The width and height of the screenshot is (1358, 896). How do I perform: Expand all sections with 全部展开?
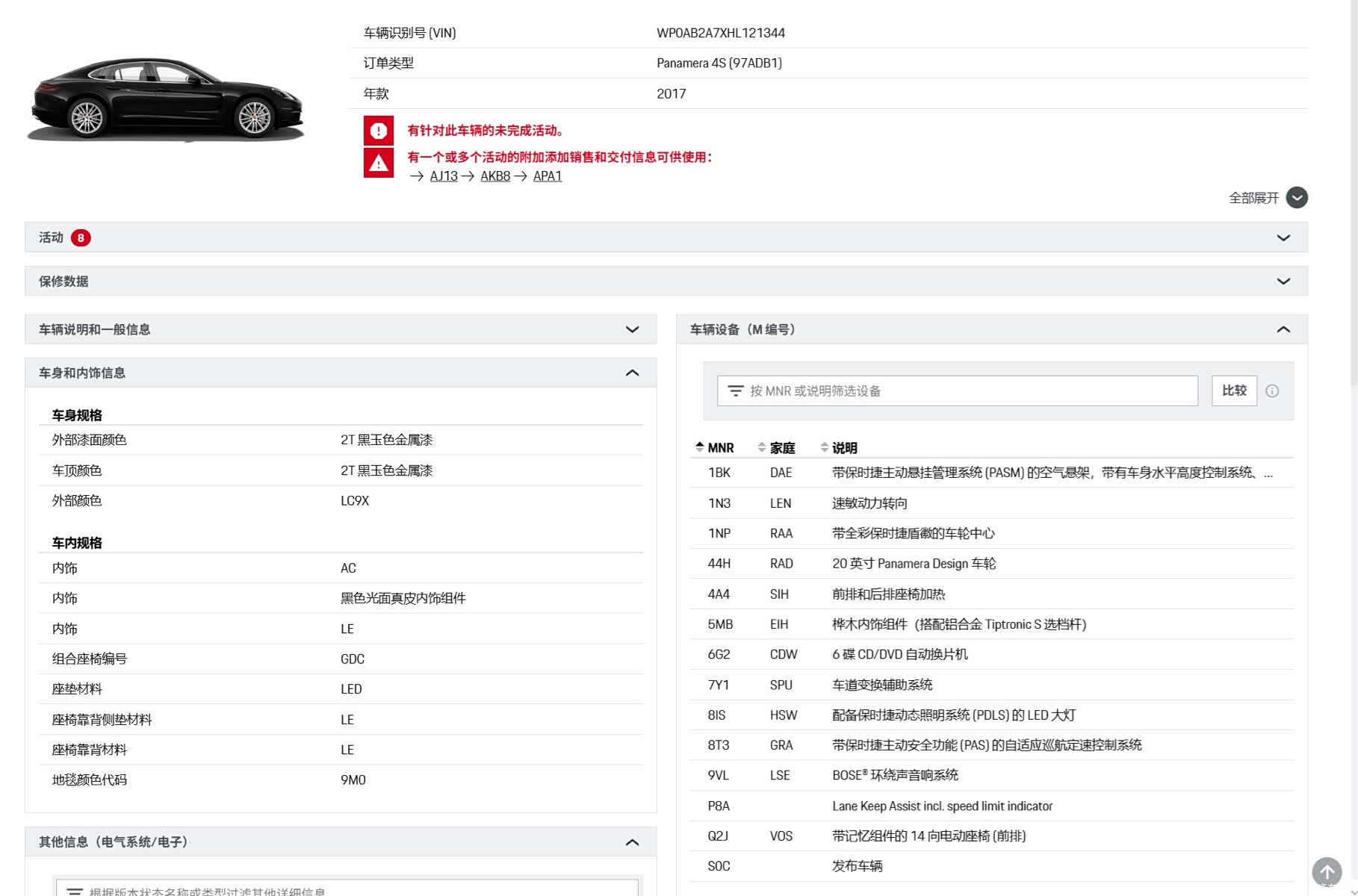pyautogui.click(x=1268, y=198)
